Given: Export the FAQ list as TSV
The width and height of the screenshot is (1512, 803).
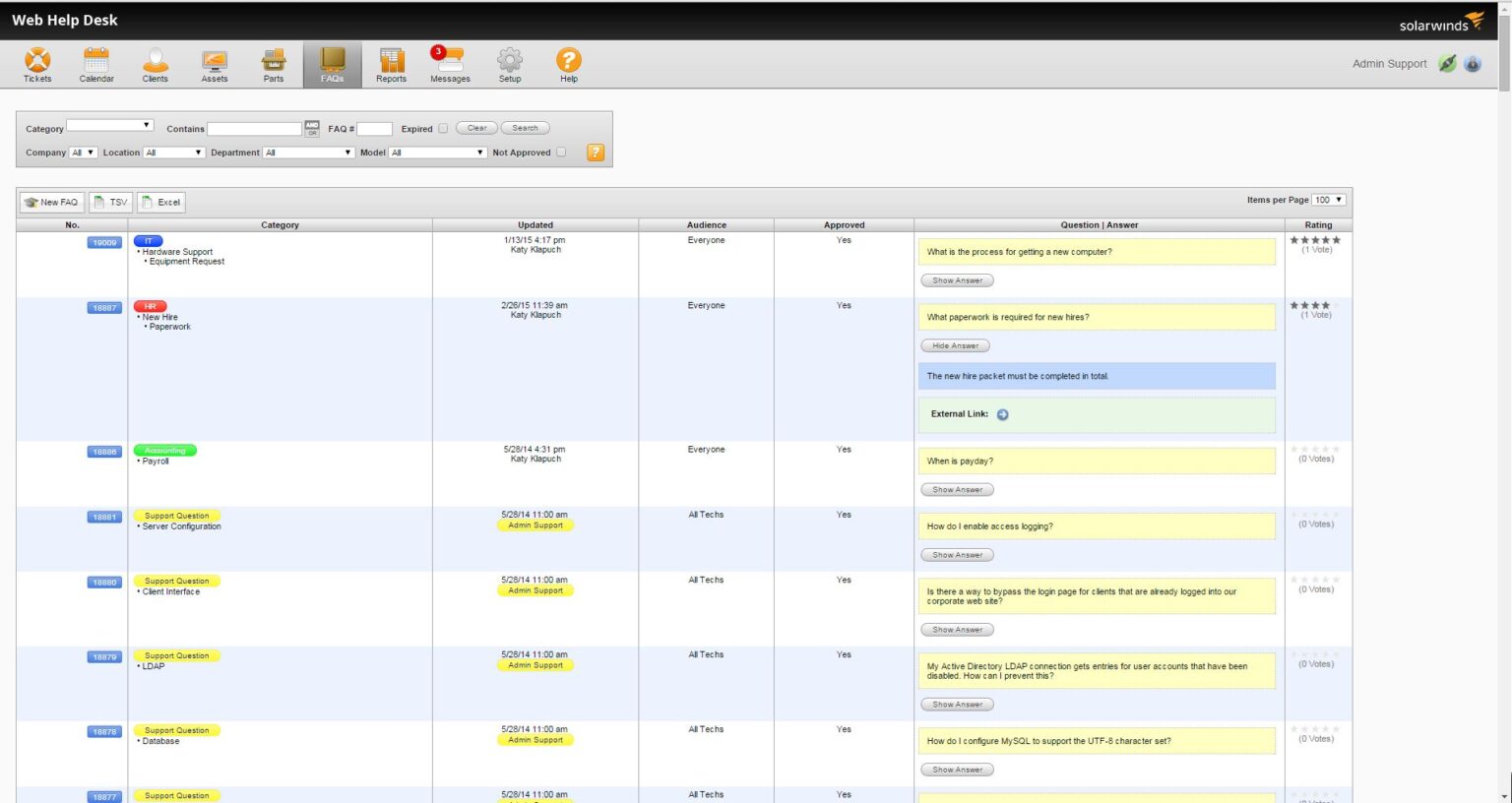Looking at the screenshot, I should 110,202.
